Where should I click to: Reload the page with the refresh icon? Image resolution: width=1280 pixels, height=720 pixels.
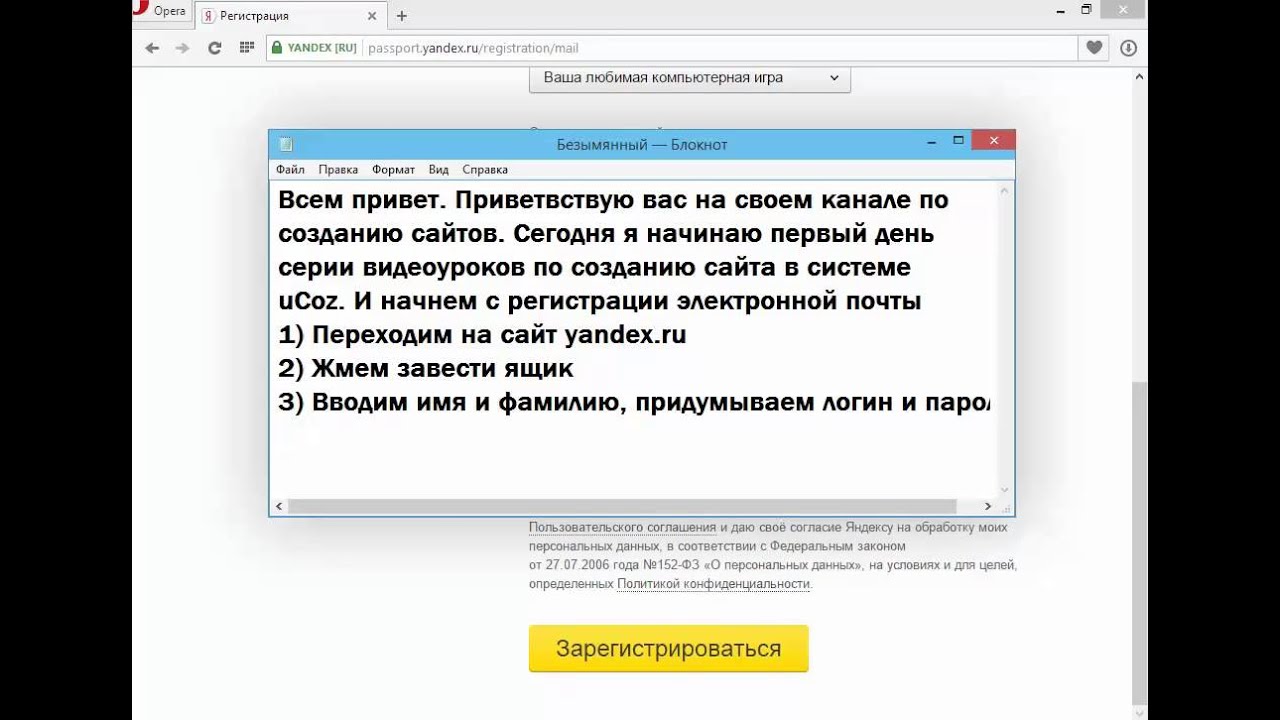pyautogui.click(x=214, y=48)
